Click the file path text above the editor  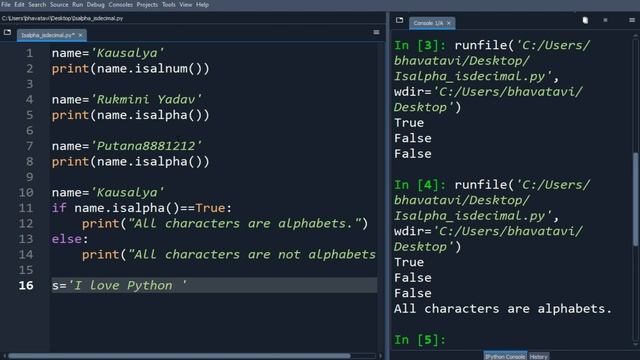(62, 18)
